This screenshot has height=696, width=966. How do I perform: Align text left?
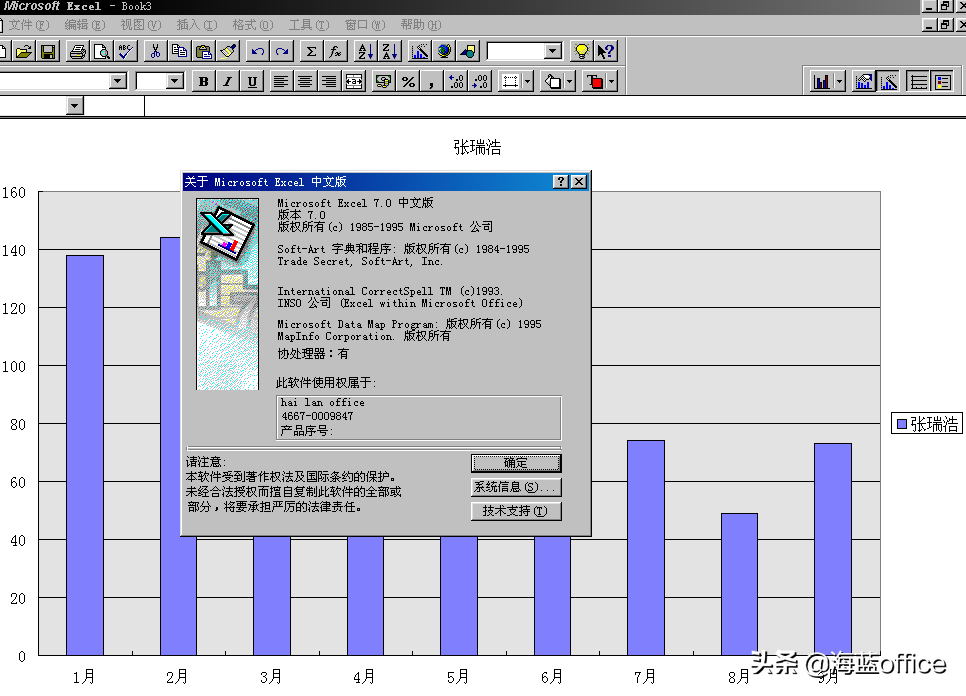click(281, 81)
